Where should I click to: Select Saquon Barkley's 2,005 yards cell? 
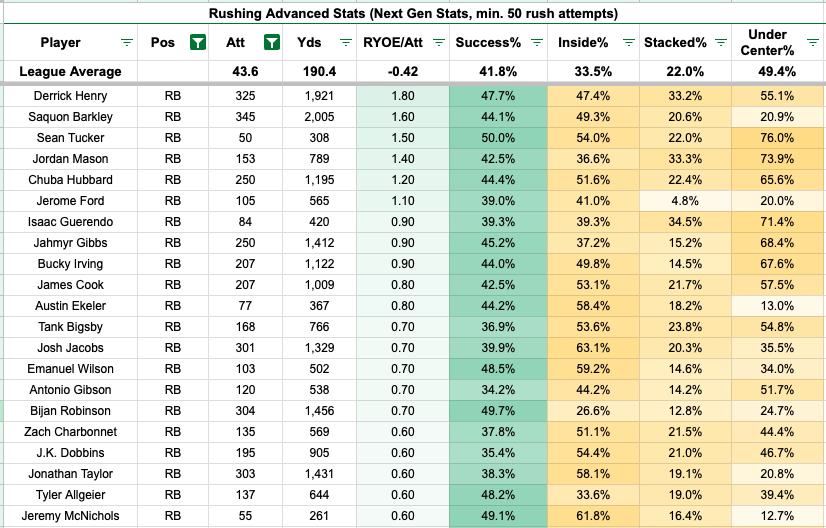319,117
